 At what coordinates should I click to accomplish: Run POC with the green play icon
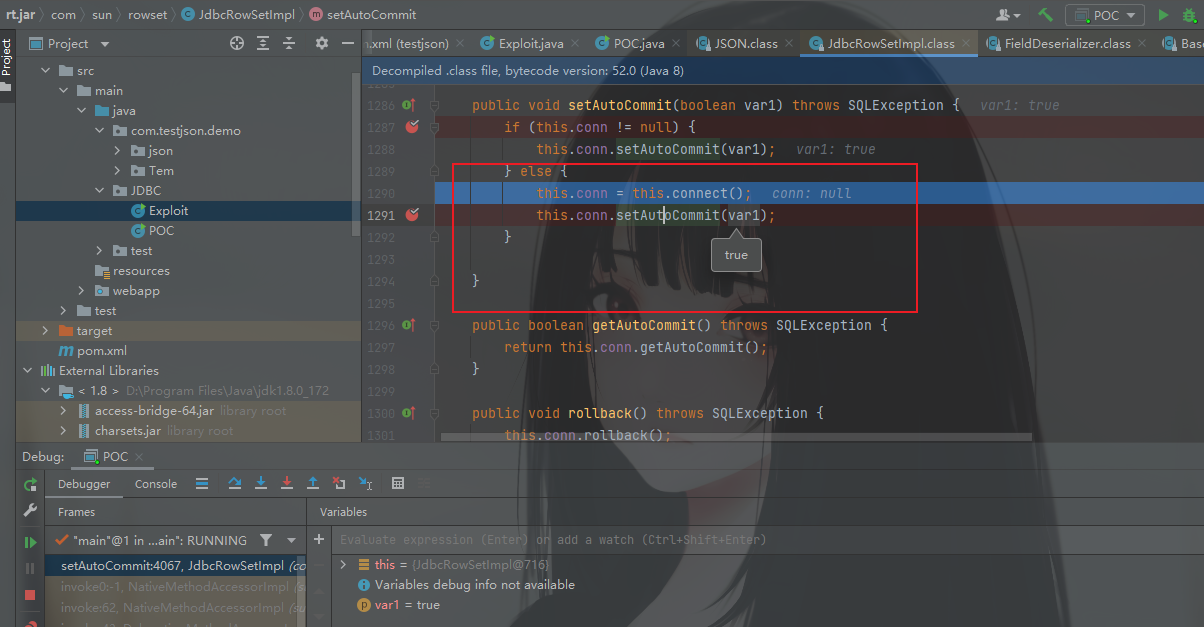tap(1163, 15)
